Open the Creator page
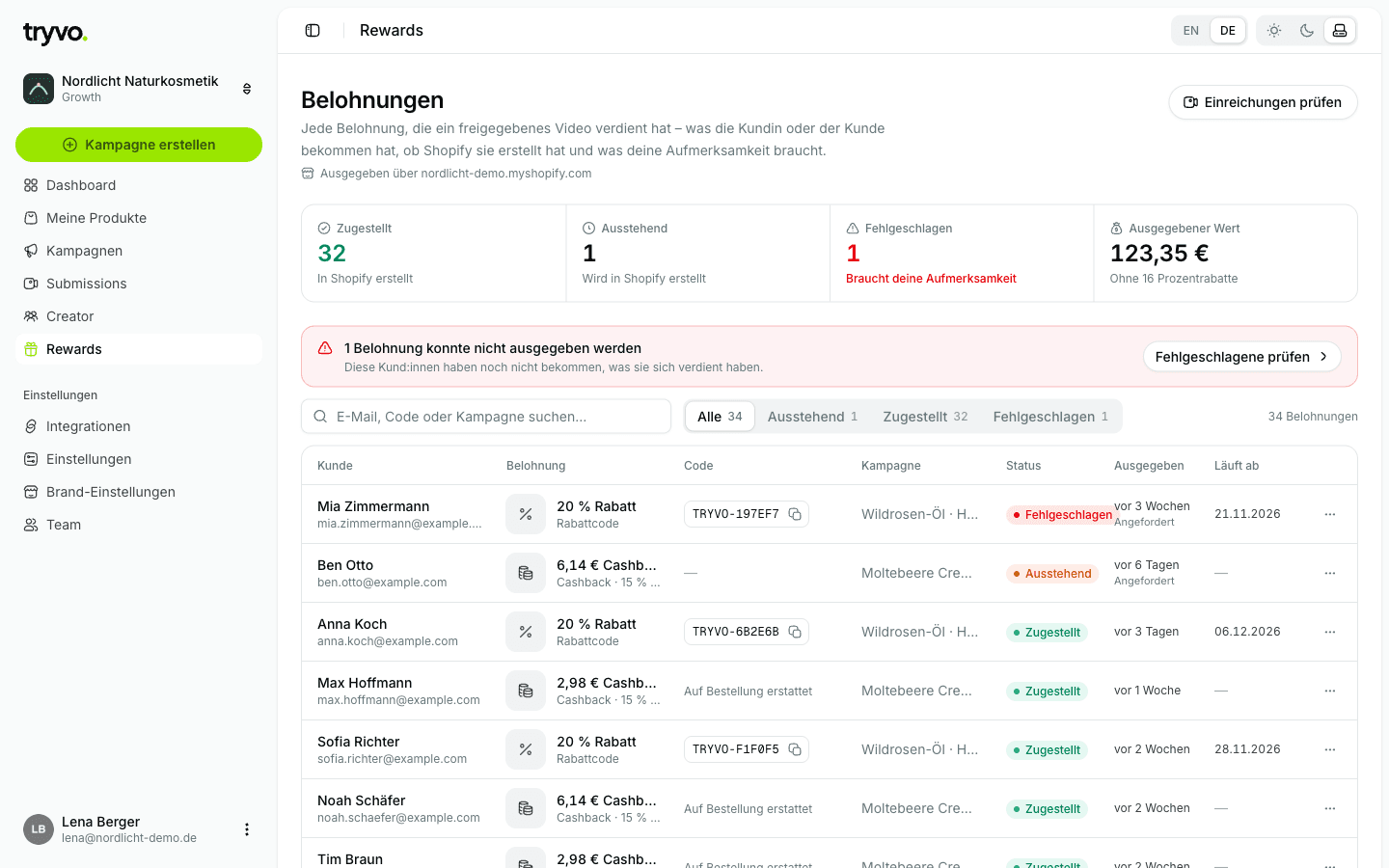Viewport: 1389px width, 868px height. (139, 316)
